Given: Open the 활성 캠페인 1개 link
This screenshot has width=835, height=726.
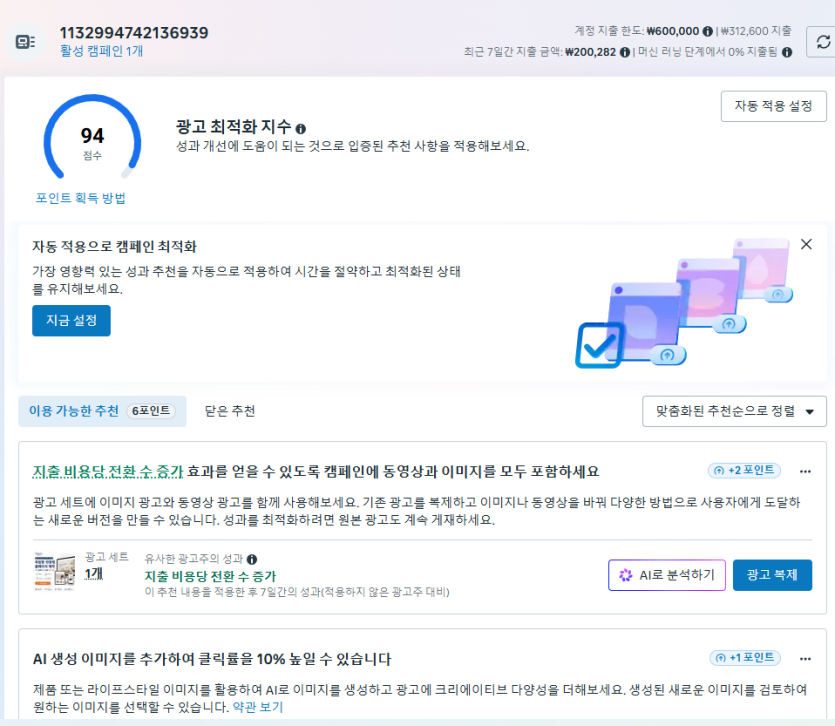Looking at the screenshot, I should tap(101, 51).
